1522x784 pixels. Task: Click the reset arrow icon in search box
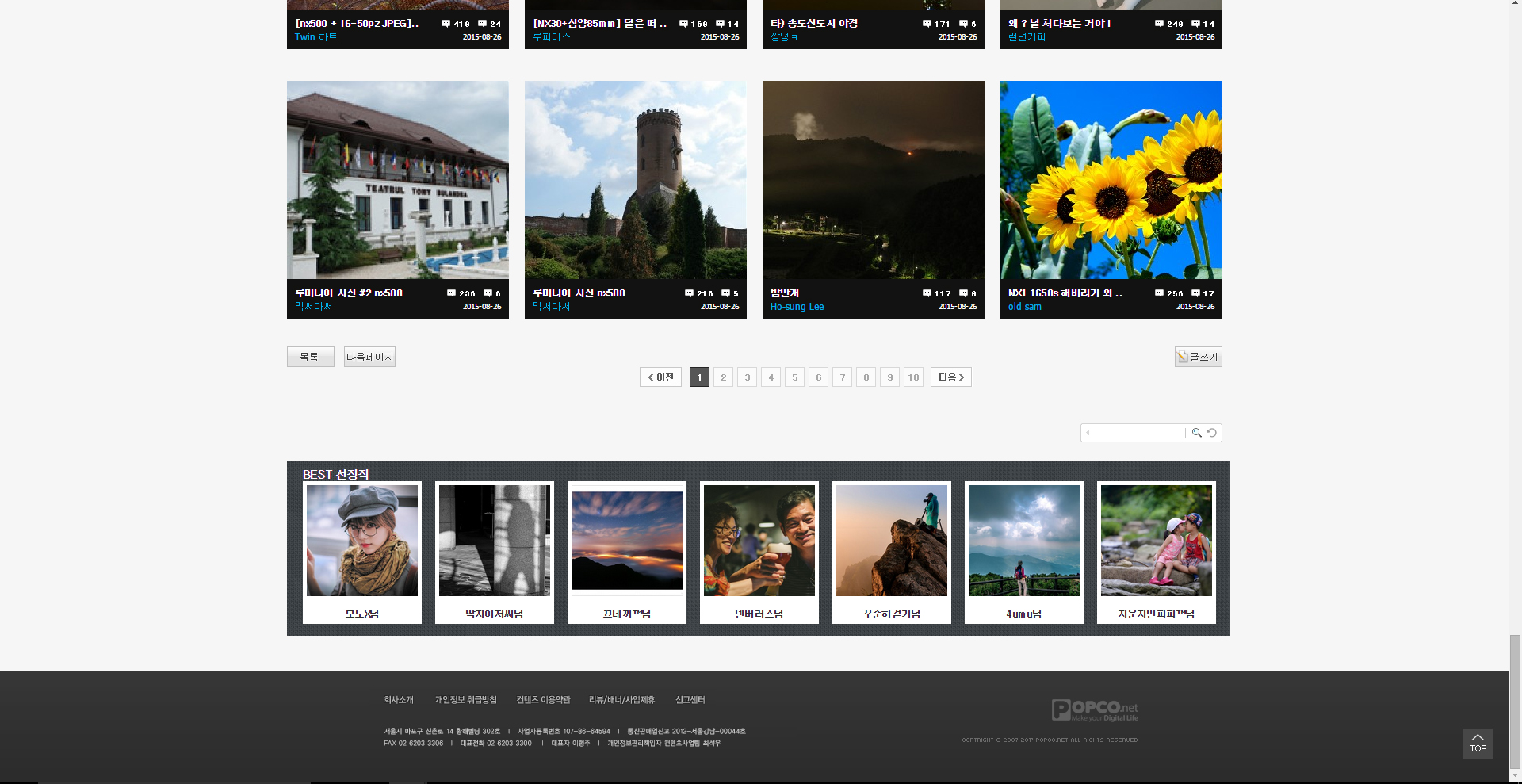(1211, 433)
